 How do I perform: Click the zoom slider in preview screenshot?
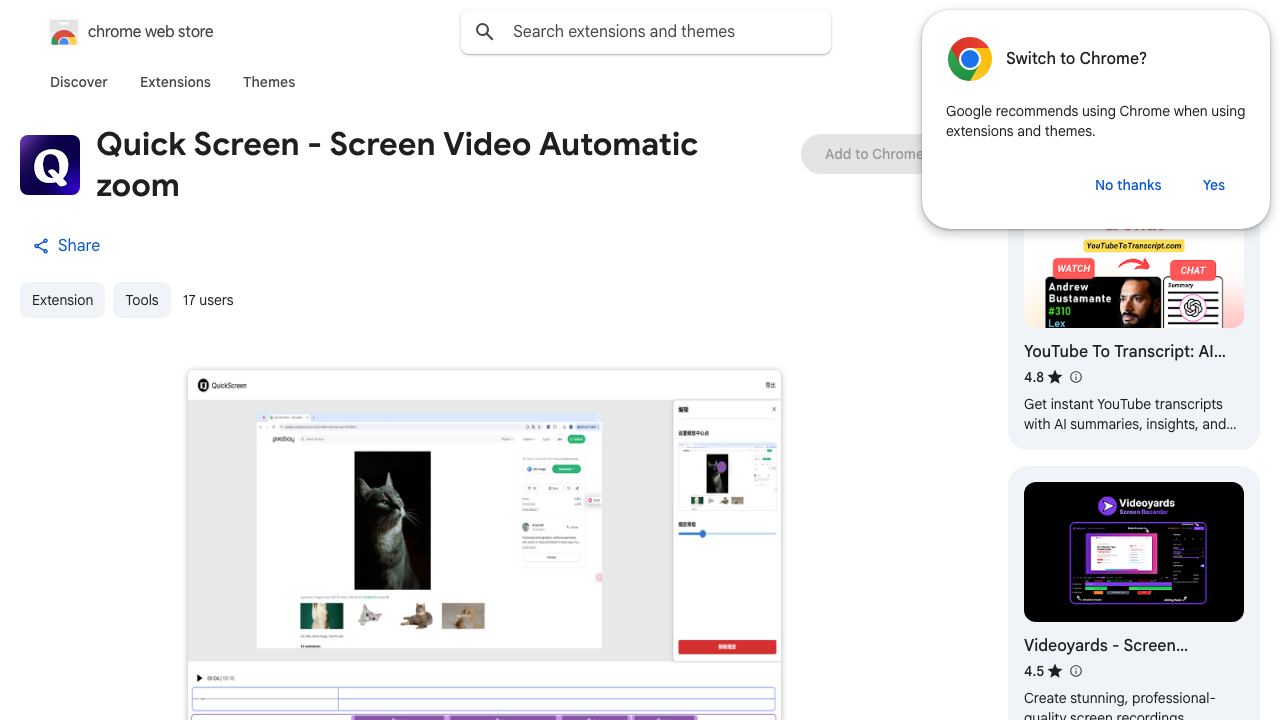click(727, 534)
